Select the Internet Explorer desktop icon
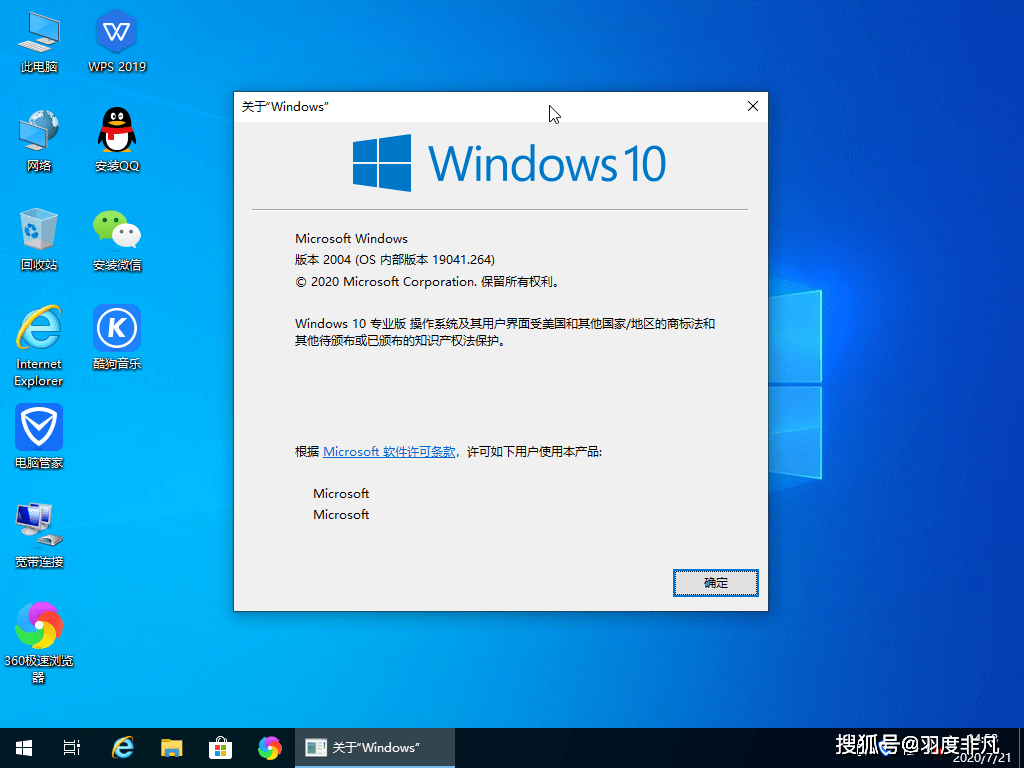 39,346
